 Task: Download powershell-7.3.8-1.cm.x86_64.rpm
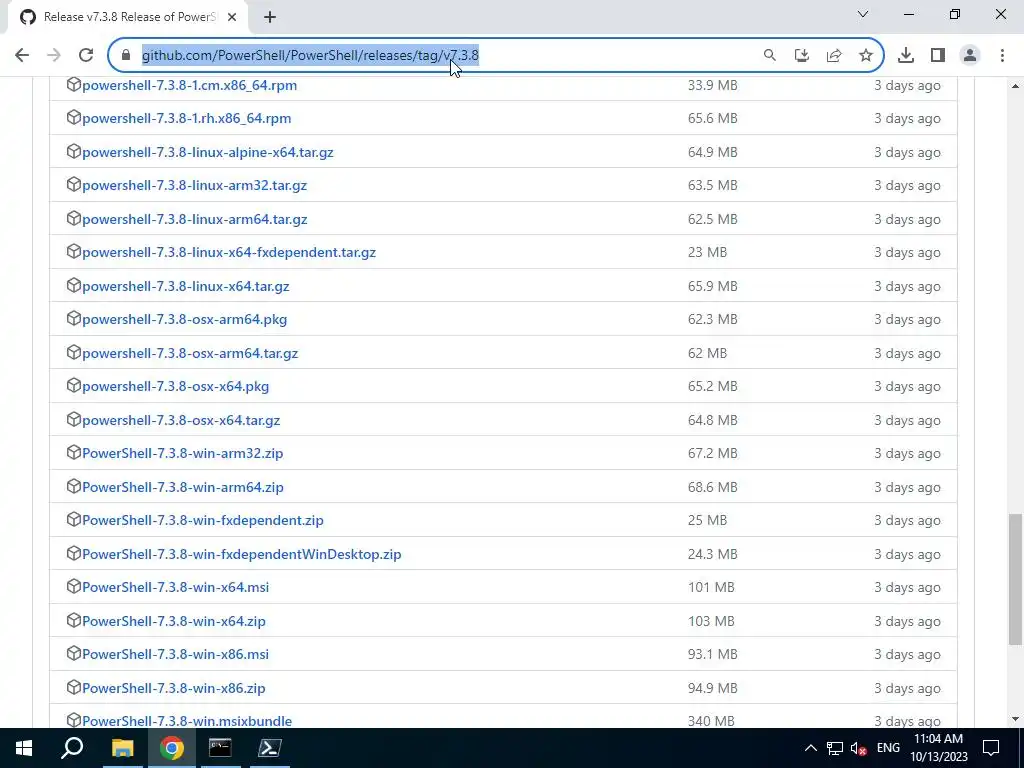click(x=189, y=85)
